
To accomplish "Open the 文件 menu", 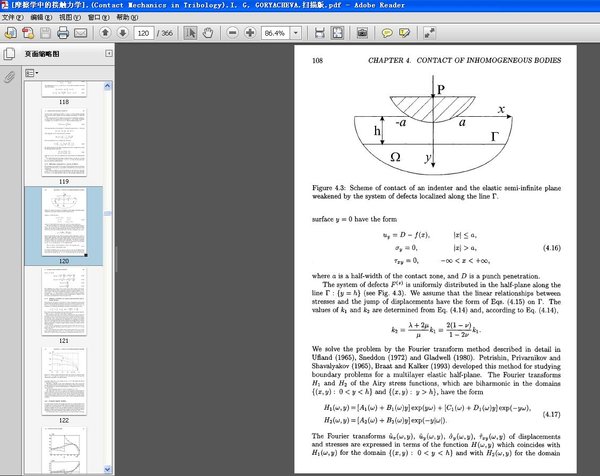I will coord(11,17).
